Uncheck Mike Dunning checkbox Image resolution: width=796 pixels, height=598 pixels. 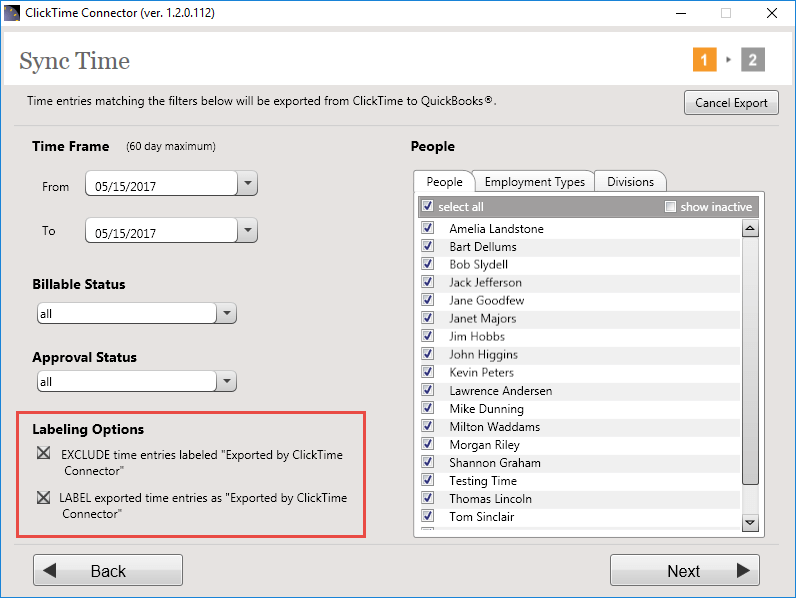(x=427, y=408)
